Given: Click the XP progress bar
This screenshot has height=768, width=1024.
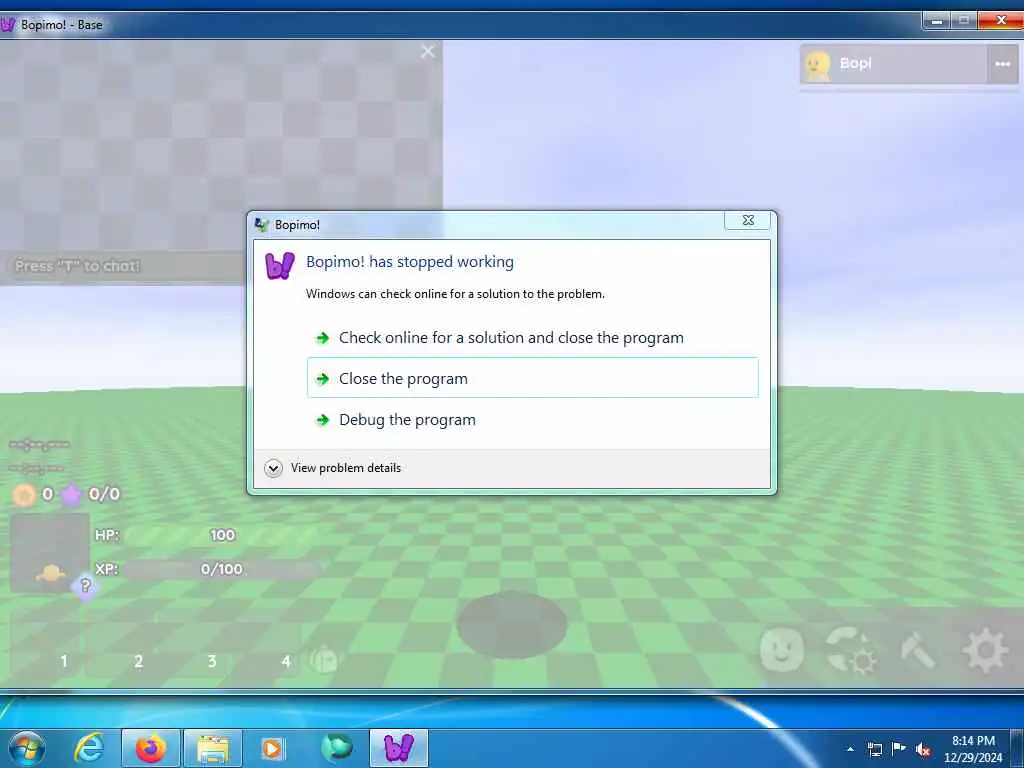Looking at the screenshot, I should (221, 569).
